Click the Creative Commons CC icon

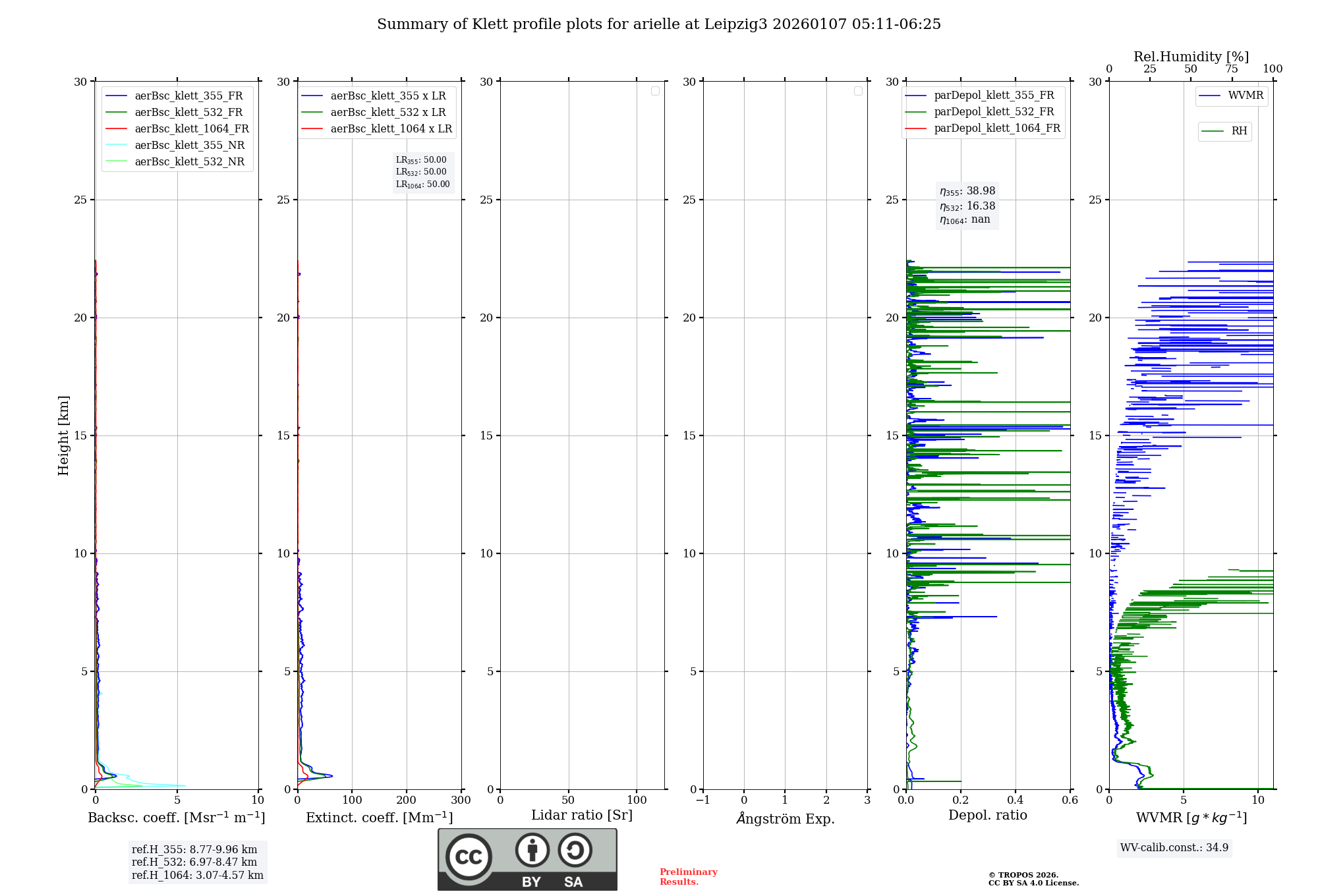pos(469,856)
